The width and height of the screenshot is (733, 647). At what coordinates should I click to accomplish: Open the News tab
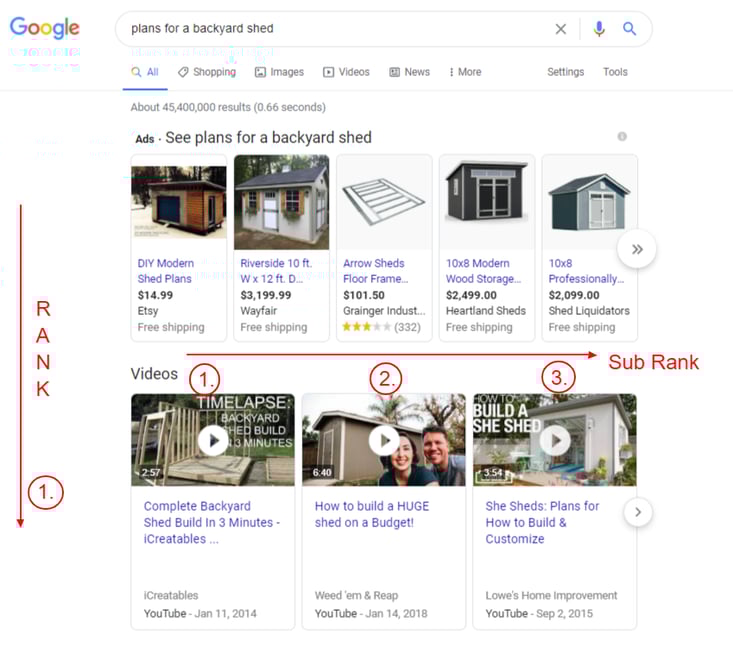click(x=410, y=72)
